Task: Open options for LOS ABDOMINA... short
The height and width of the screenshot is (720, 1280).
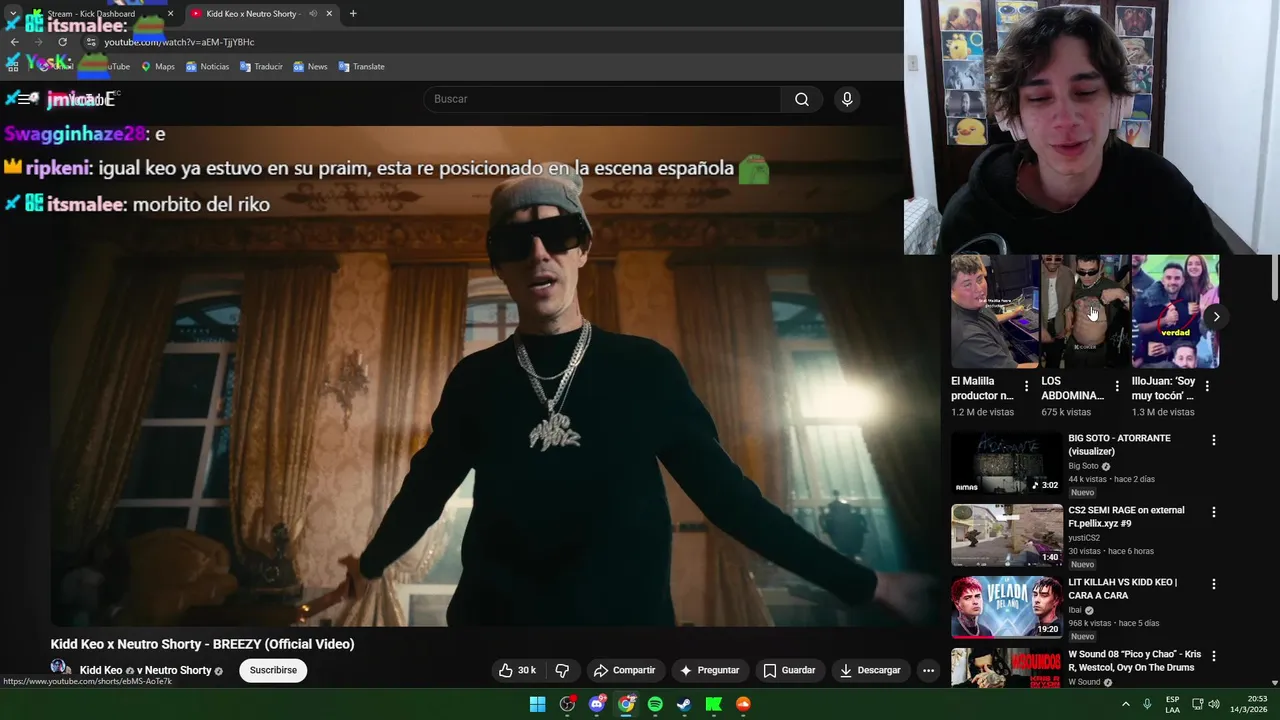Action: point(1117,386)
